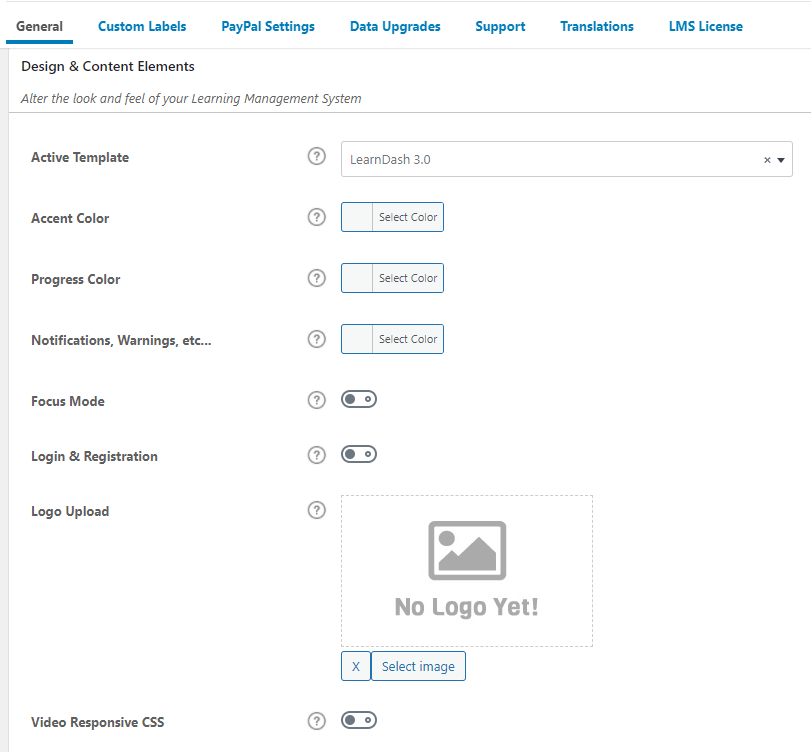
Task: Disable Video Responsive CSS
Action: point(358,720)
